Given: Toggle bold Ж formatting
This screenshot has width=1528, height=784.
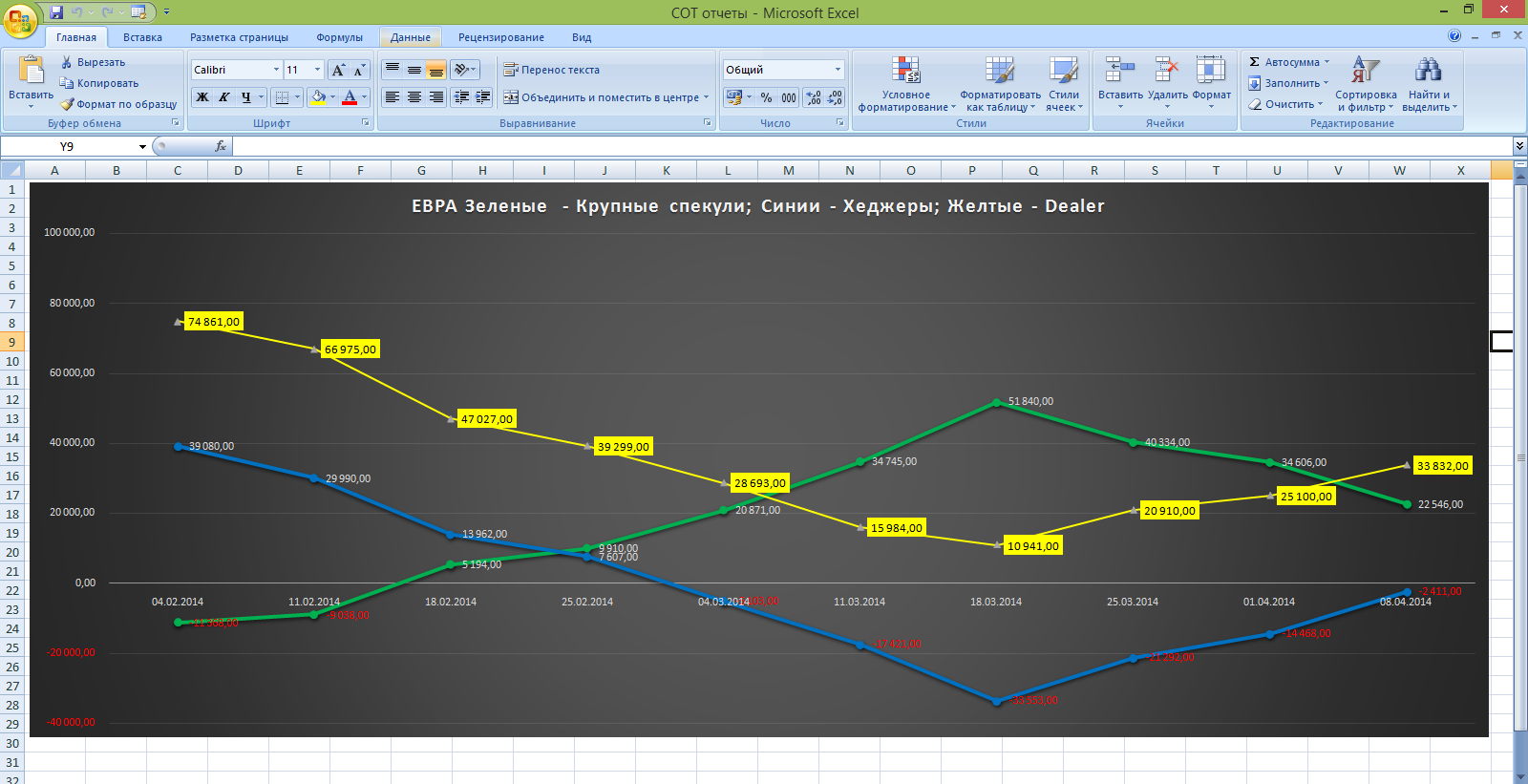Looking at the screenshot, I should (202, 97).
